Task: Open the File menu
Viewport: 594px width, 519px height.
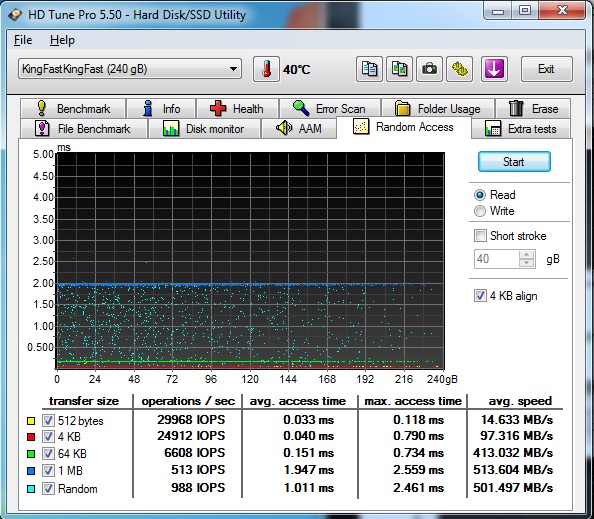Action: pos(23,40)
